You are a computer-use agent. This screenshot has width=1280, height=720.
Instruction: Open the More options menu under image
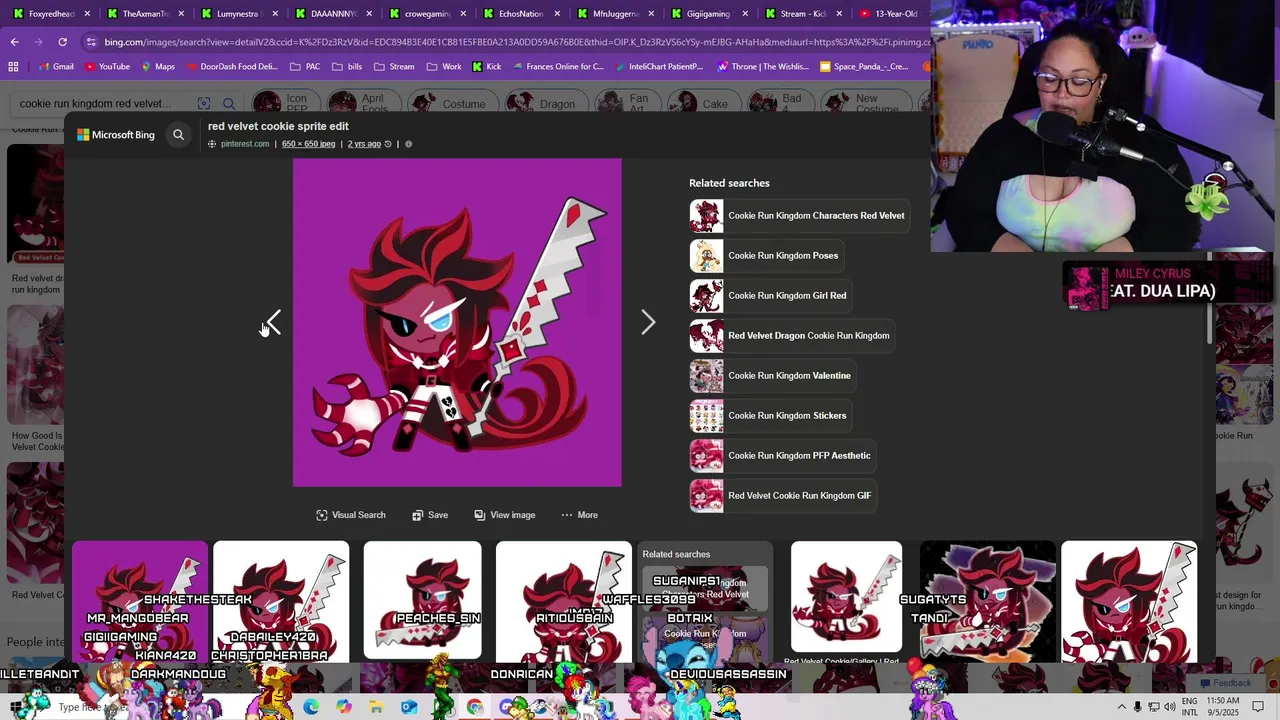[579, 515]
